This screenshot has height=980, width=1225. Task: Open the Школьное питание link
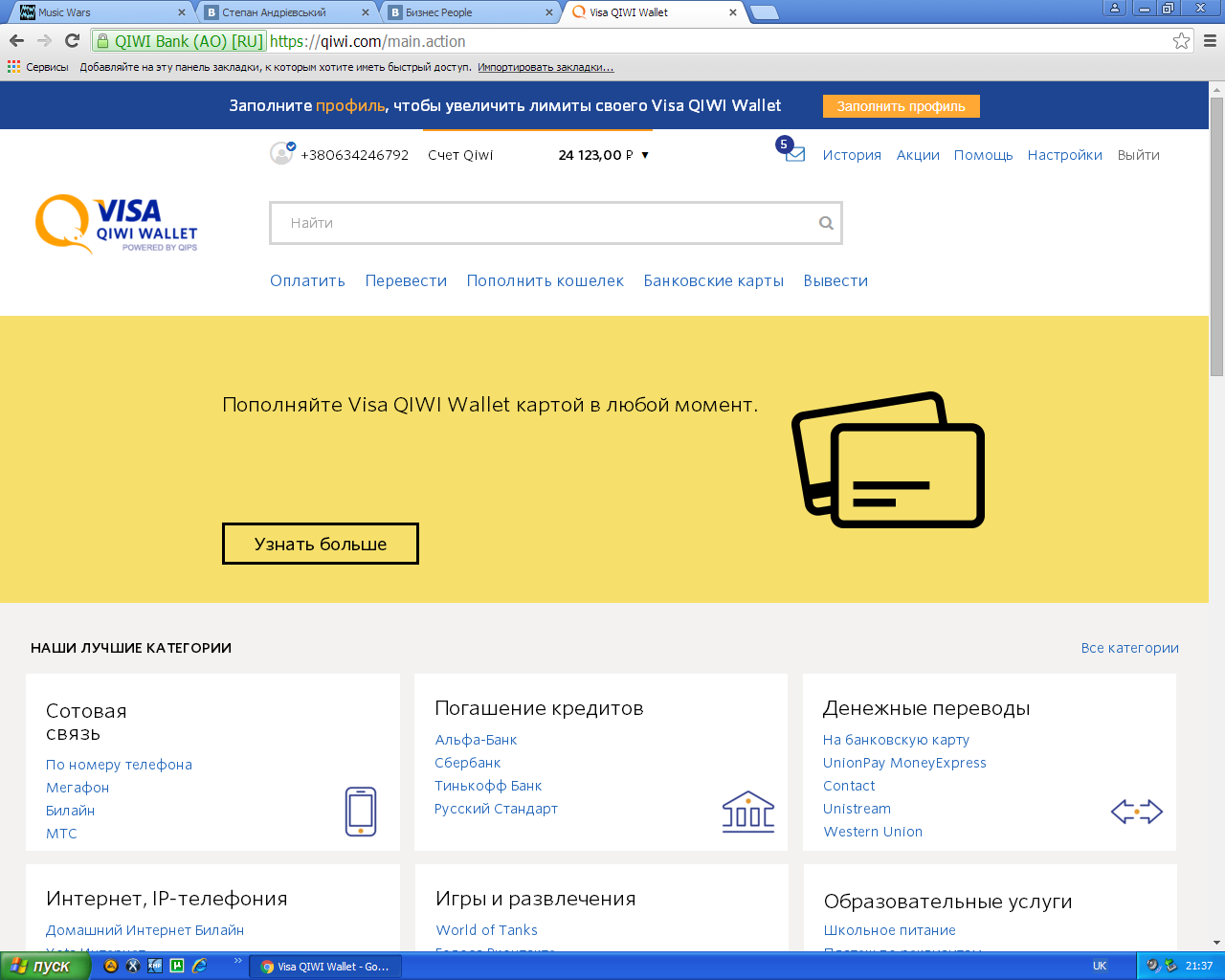click(x=889, y=930)
